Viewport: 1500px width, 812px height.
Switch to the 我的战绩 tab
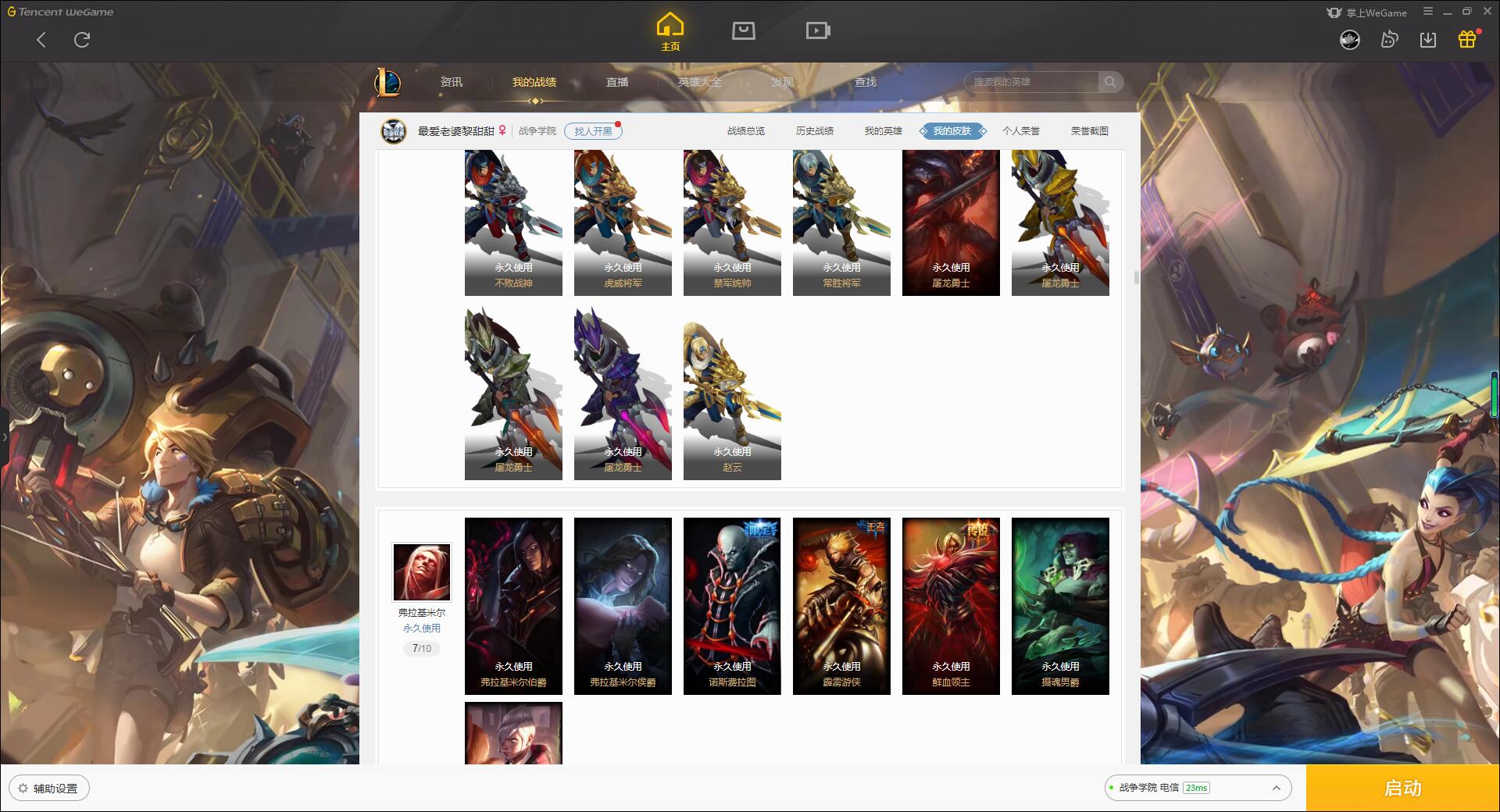(x=534, y=82)
